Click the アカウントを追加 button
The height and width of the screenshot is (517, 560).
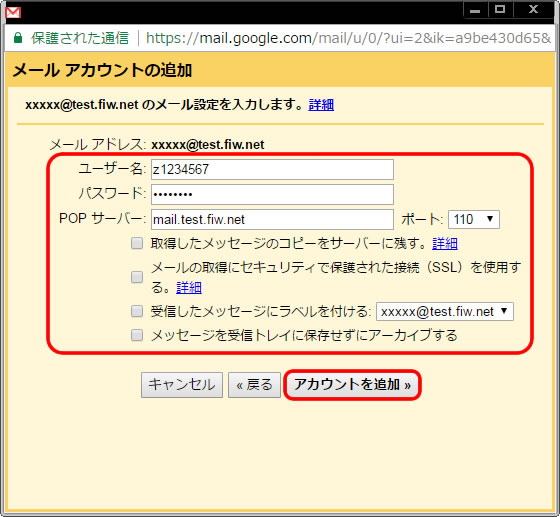[352, 385]
